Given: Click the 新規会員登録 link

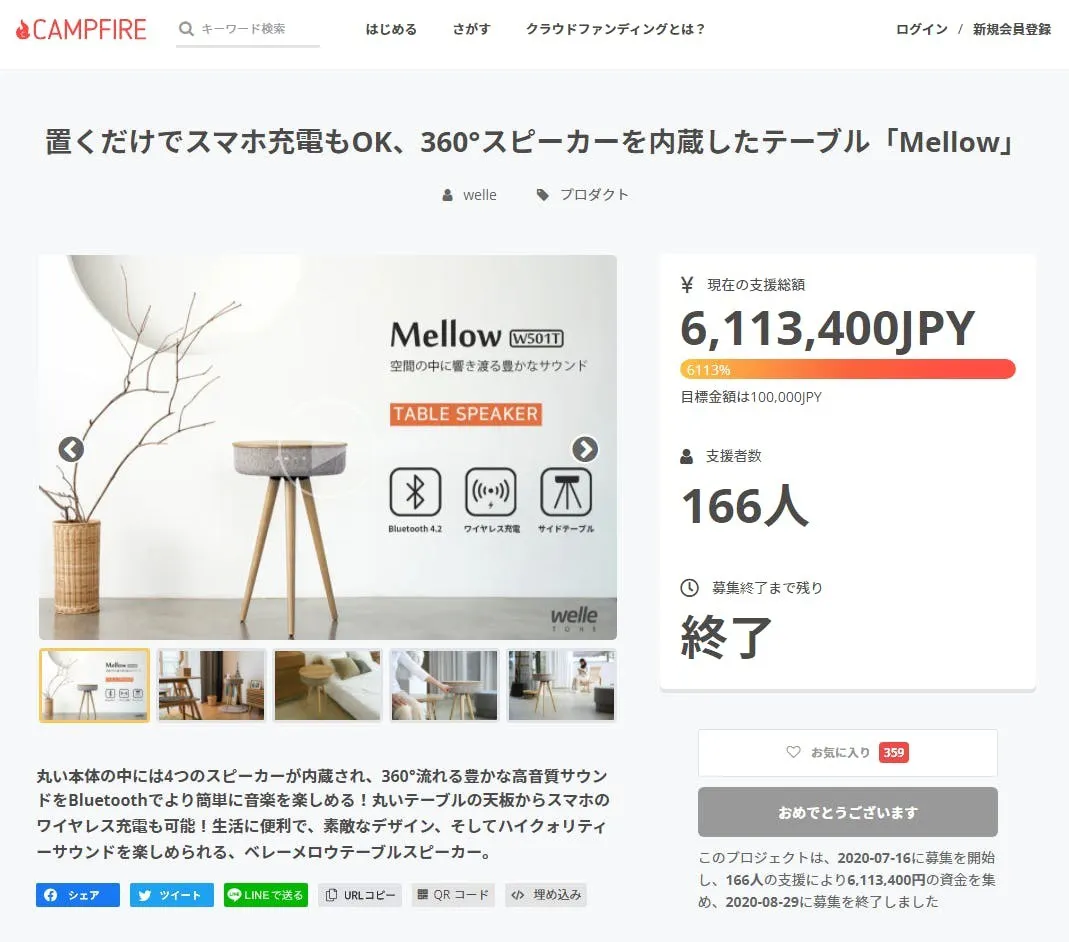Looking at the screenshot, I should [1012, 29].
